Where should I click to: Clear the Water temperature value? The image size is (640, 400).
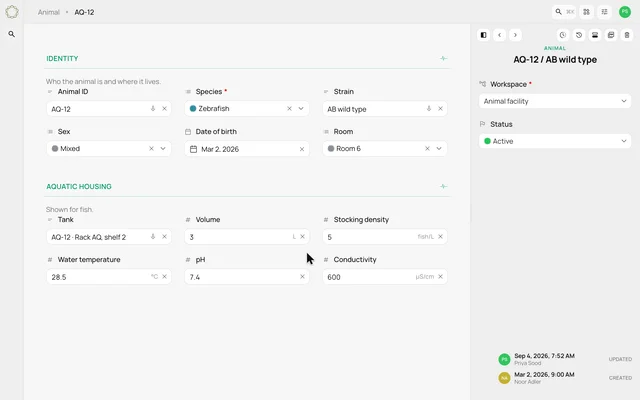(x=164, y=276)
